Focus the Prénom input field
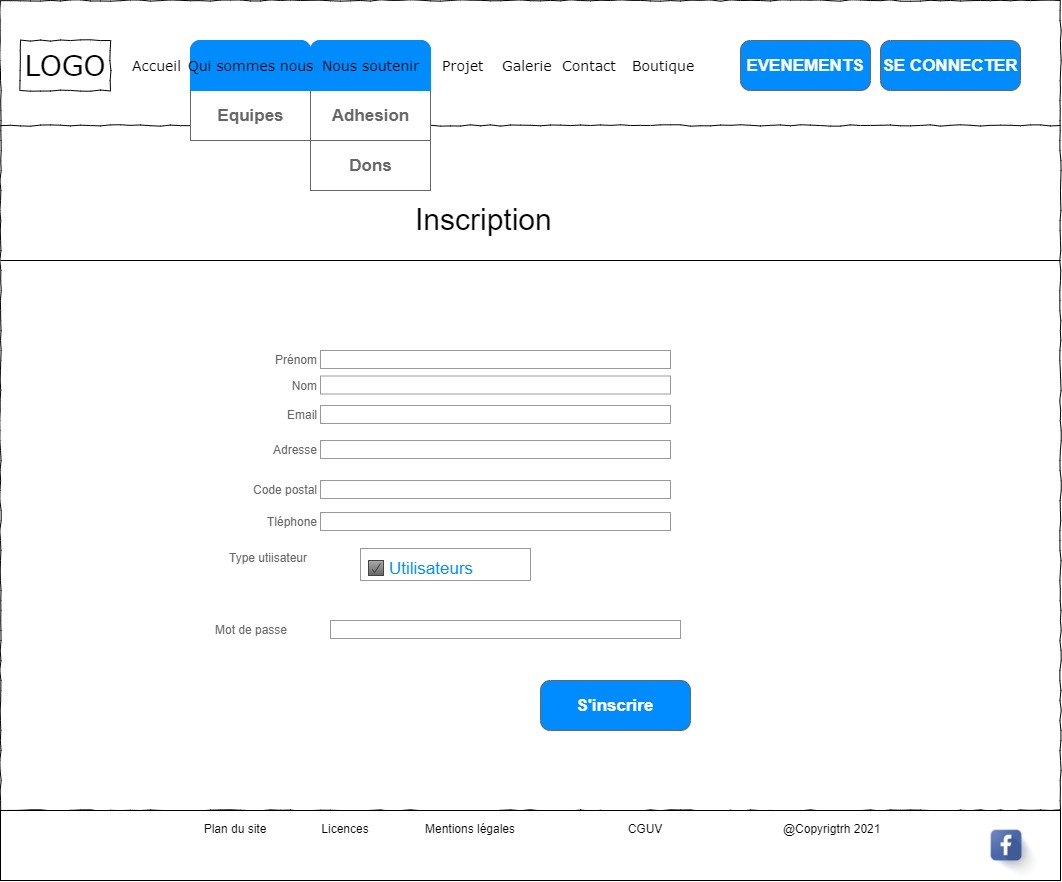The height and width of the screenshot is (882, 1062). (x=495, y=360)
